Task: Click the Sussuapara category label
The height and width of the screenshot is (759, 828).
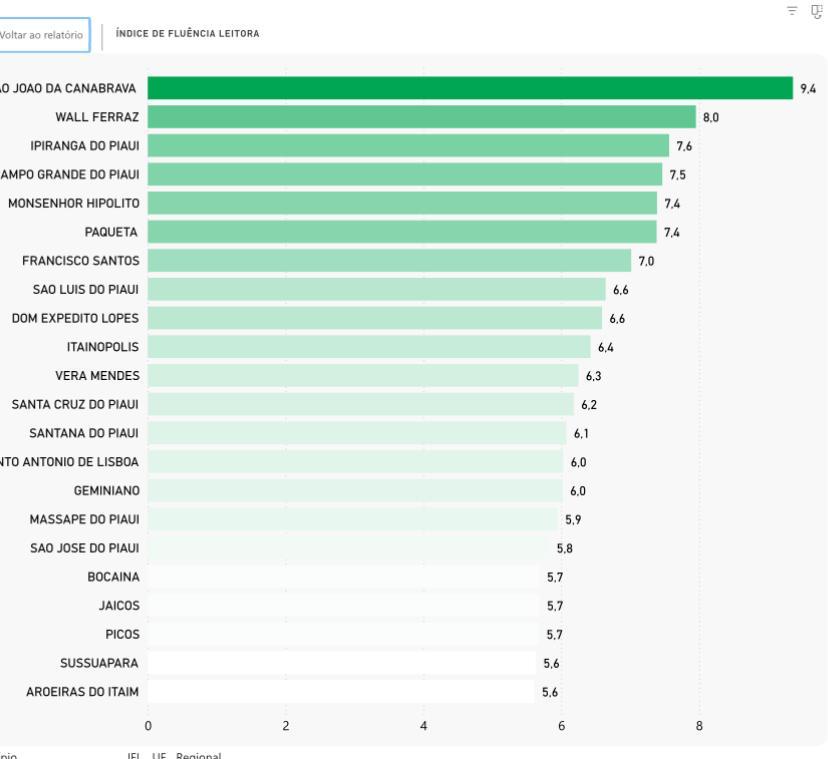Action: point(99,663)
